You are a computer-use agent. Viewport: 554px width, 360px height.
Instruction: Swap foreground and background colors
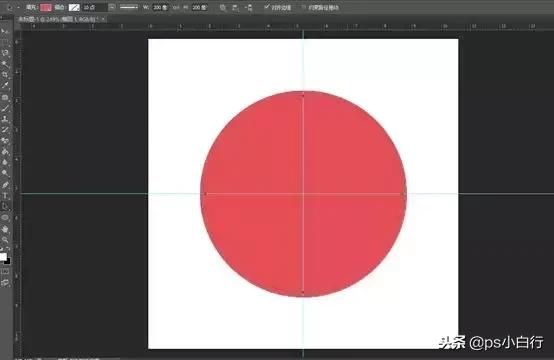pyautogui.click(x=8, y=249)
